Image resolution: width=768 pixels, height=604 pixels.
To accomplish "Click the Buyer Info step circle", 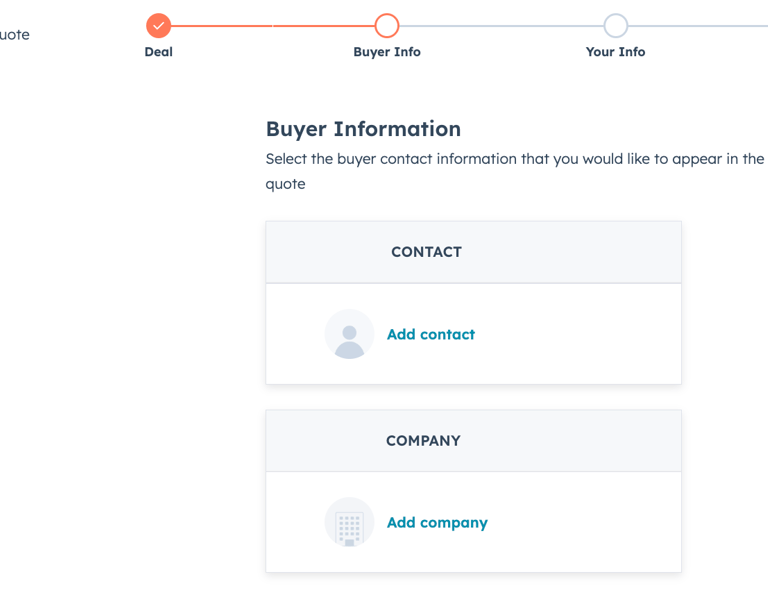I will pos(387,26).
